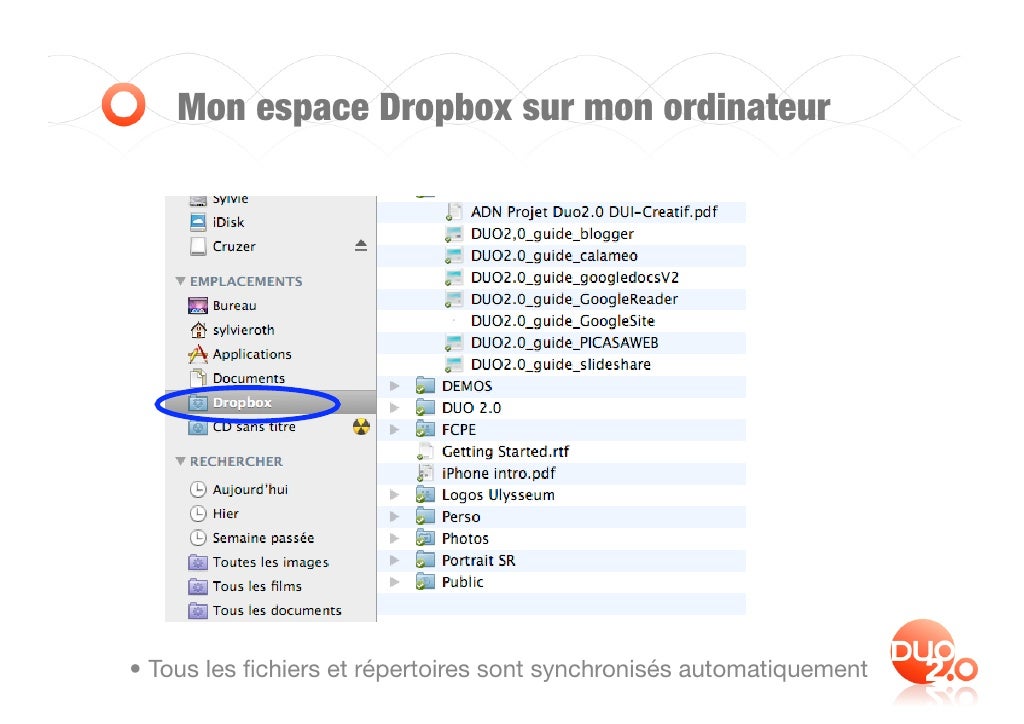Image resolution: width=1024 pixels, height=724 pixels.
Task: Click the Tous les documents smart folder icon
Action: click(198, 610)
